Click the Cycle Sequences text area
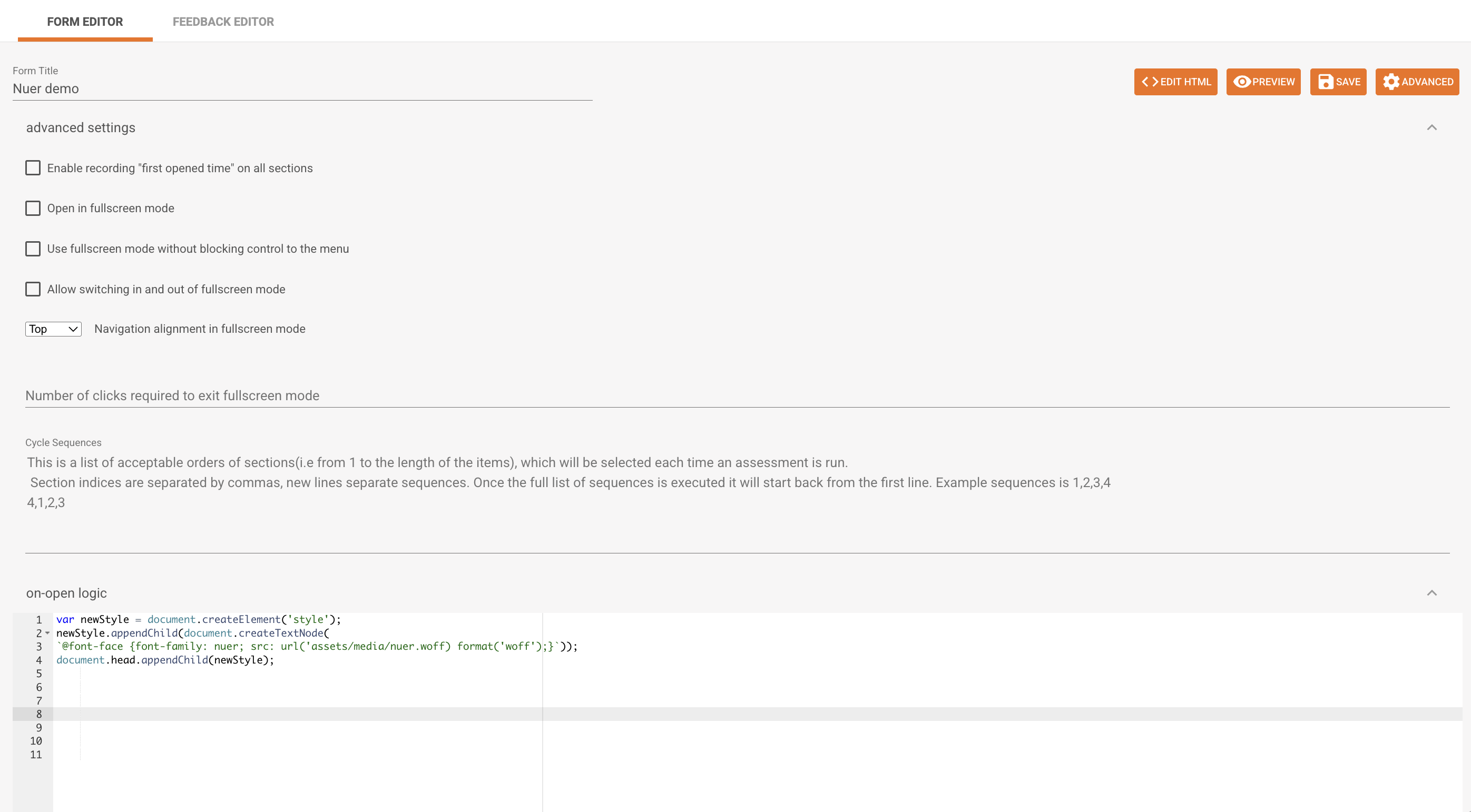1471x812 pixels. coord(737,502)
